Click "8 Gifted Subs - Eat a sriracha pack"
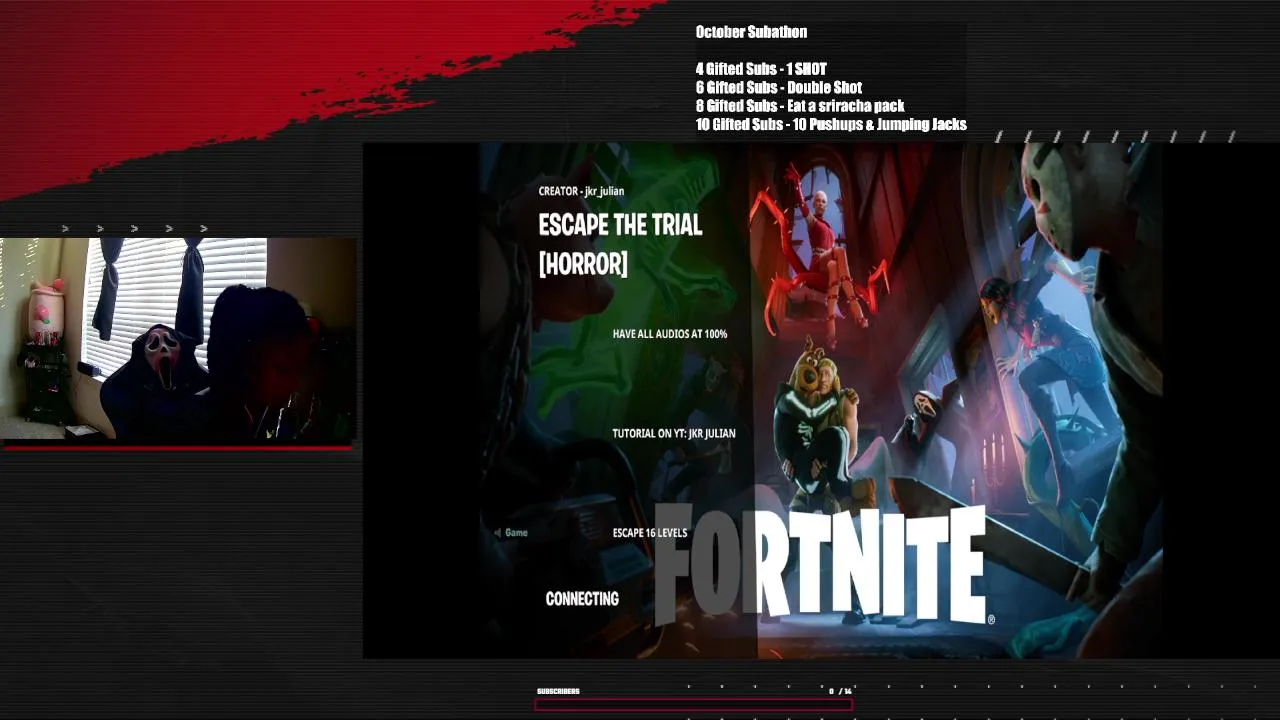 coord(800,106)
